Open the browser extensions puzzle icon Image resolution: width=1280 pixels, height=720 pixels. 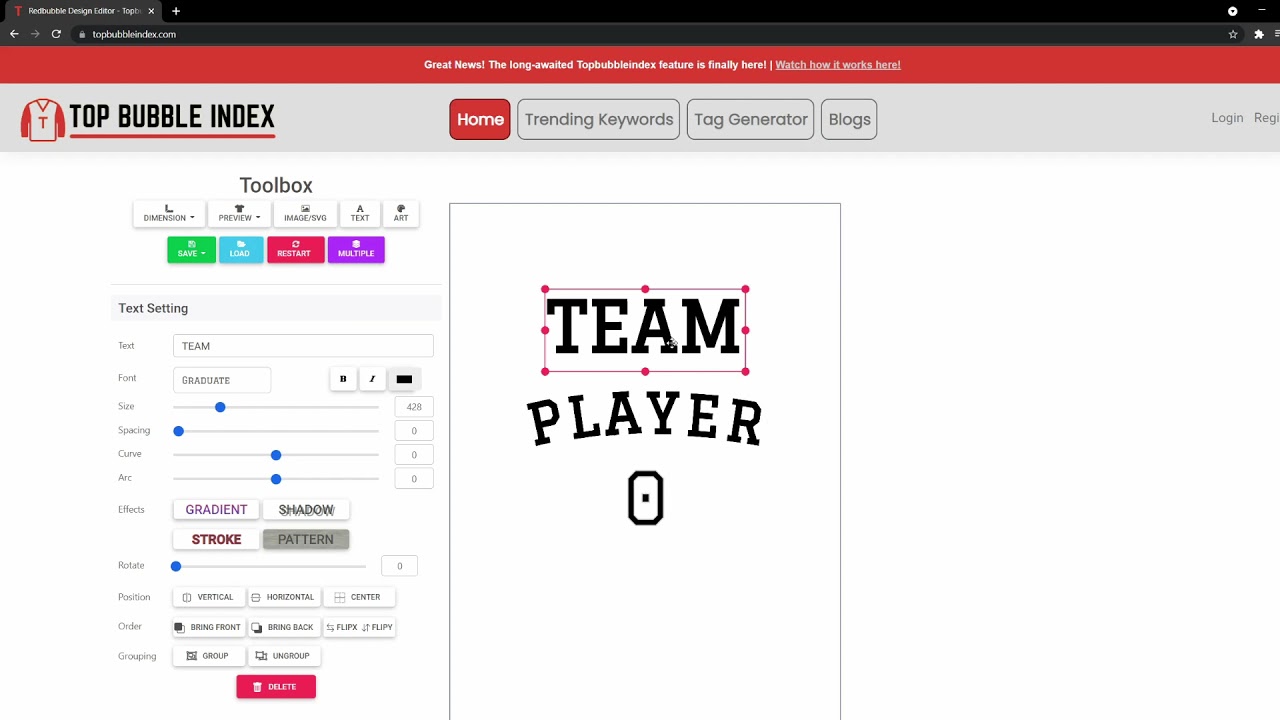click(1259, 34)
